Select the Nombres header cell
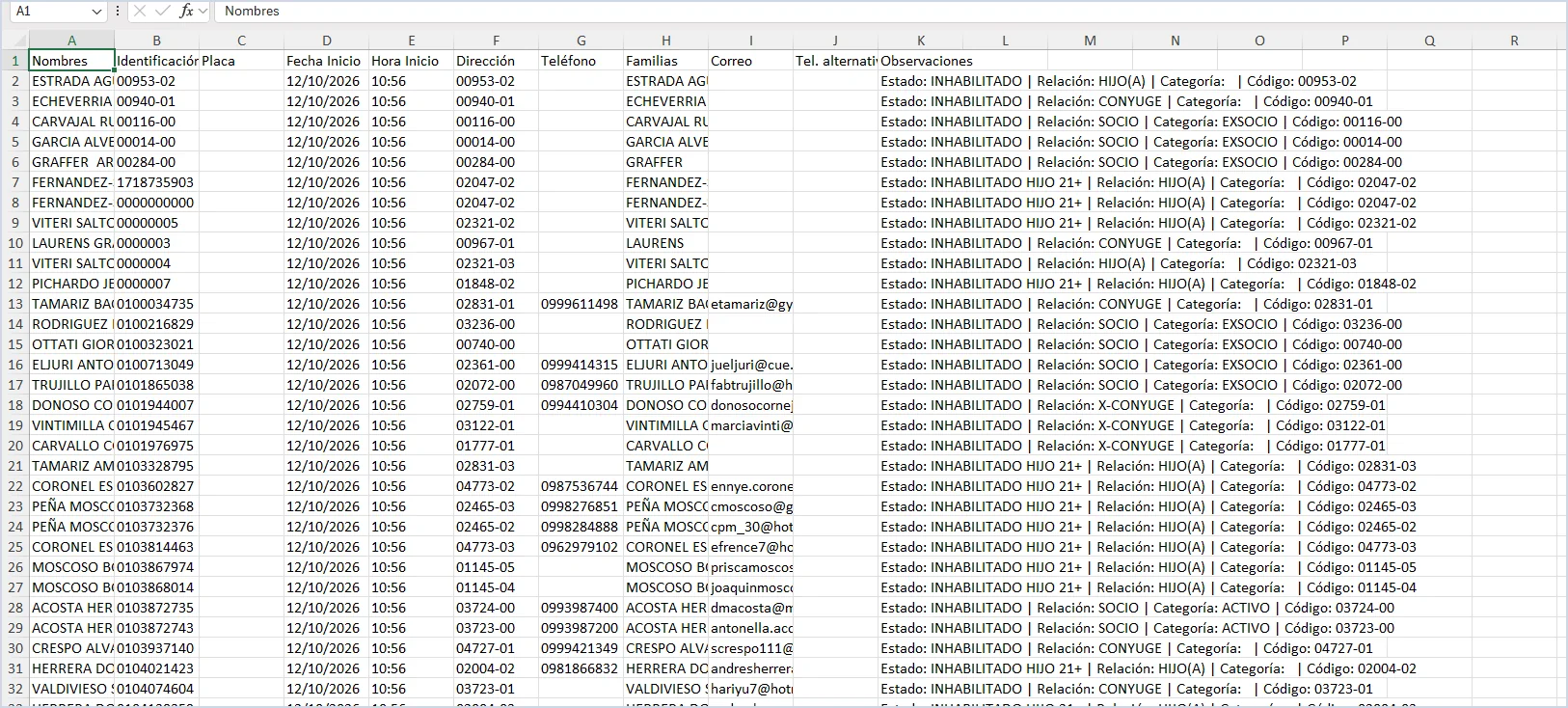 (71, 61)
